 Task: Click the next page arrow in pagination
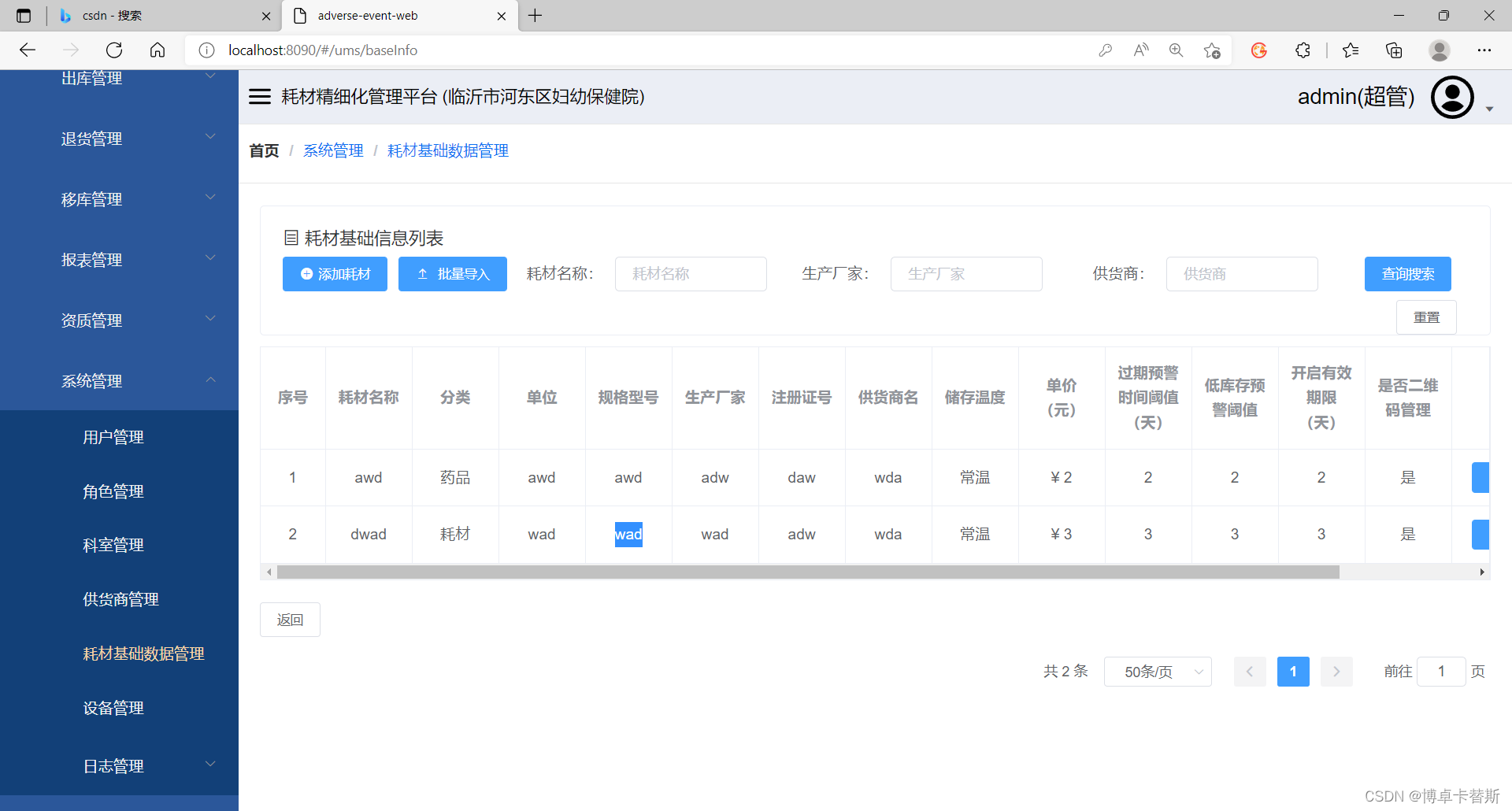pyautogui.click(x=1336, y=672)
